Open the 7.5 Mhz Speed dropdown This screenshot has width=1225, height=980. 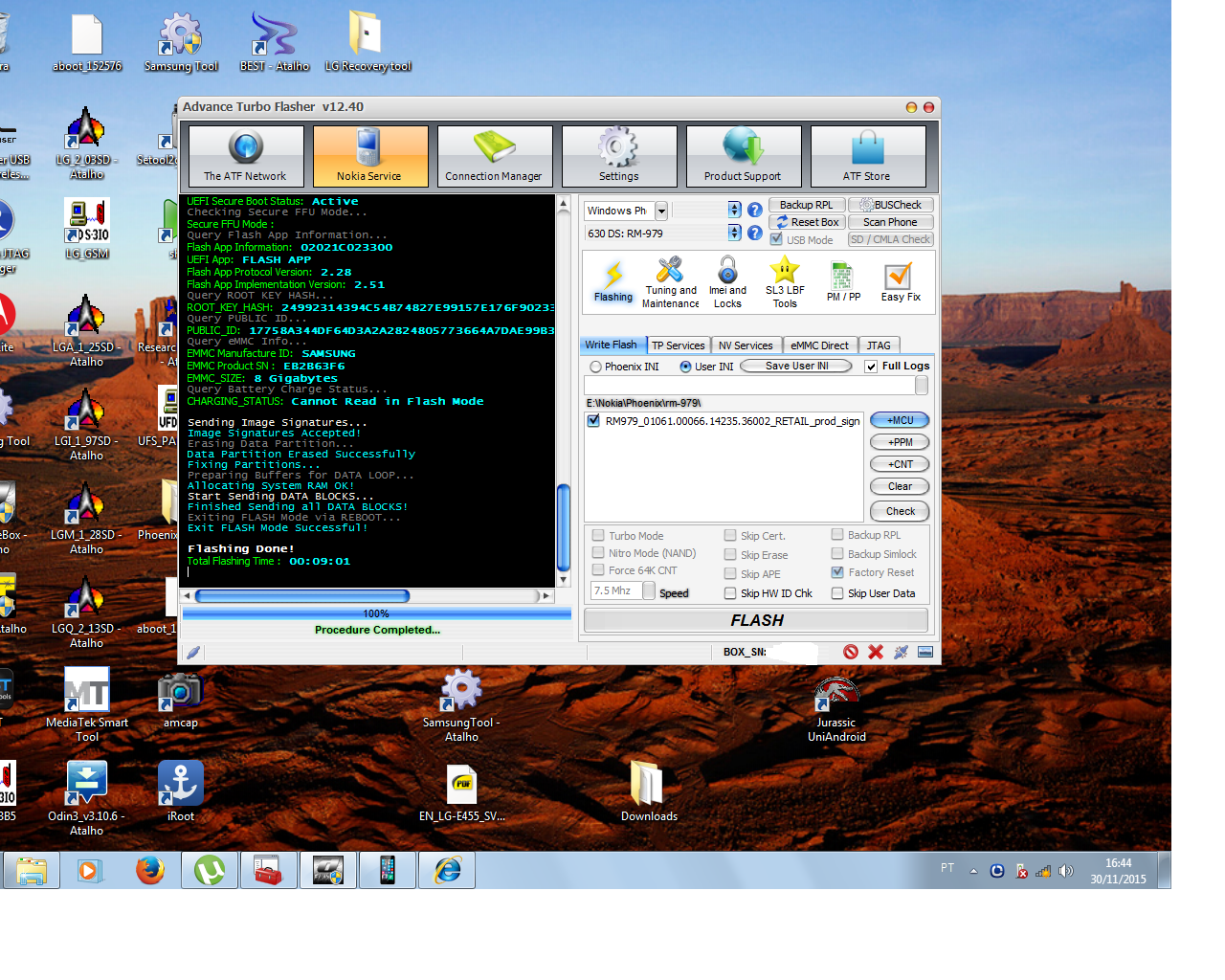point(649,591)
